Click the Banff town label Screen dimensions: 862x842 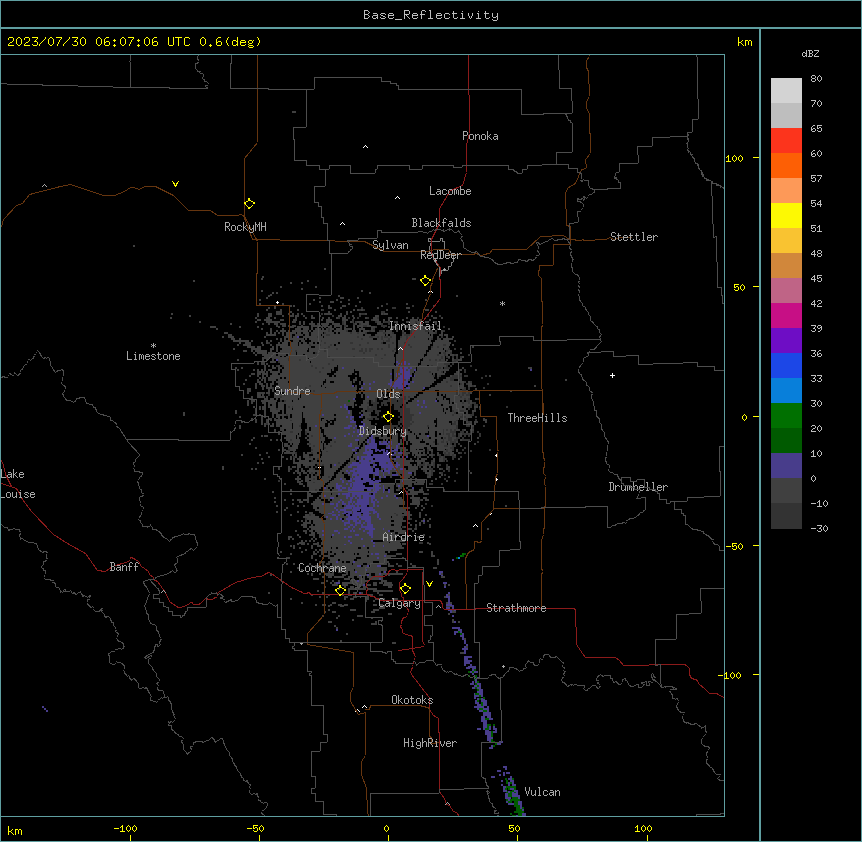[x=124, y=567]
